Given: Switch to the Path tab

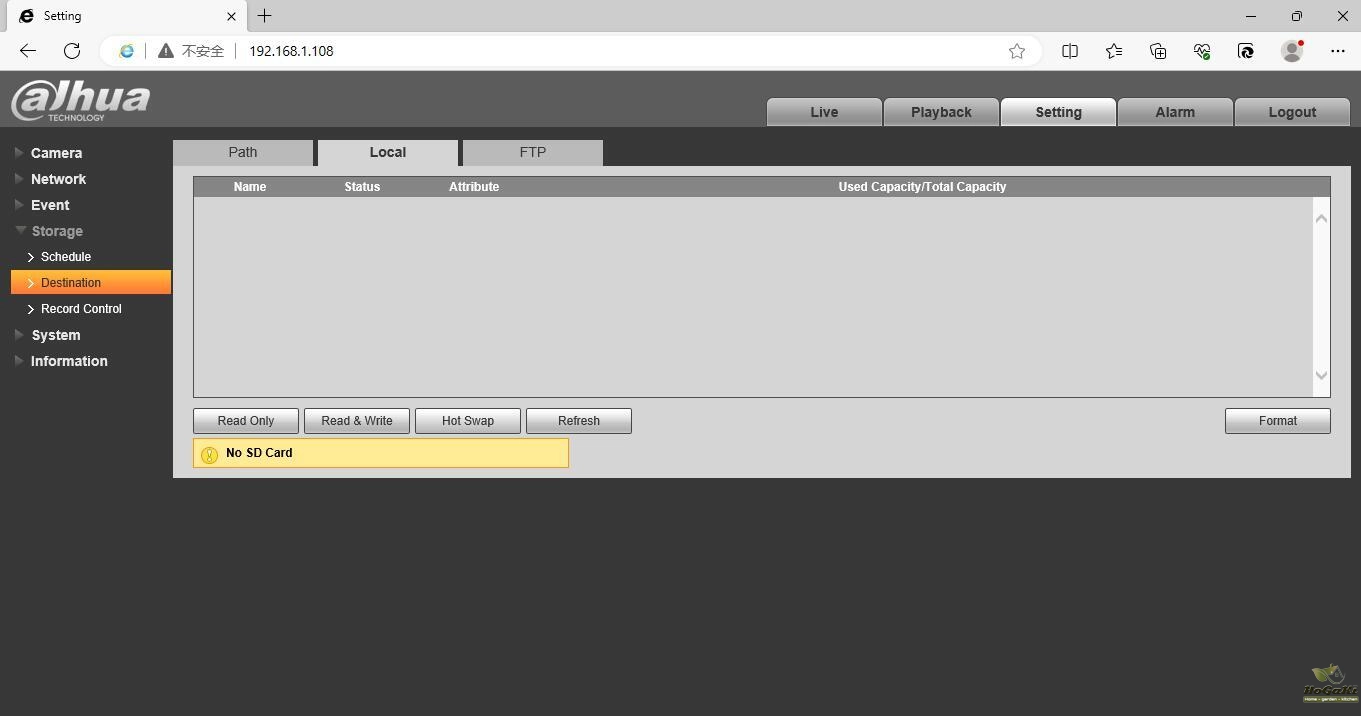Looking at the screenshot, I should point(243,152).
